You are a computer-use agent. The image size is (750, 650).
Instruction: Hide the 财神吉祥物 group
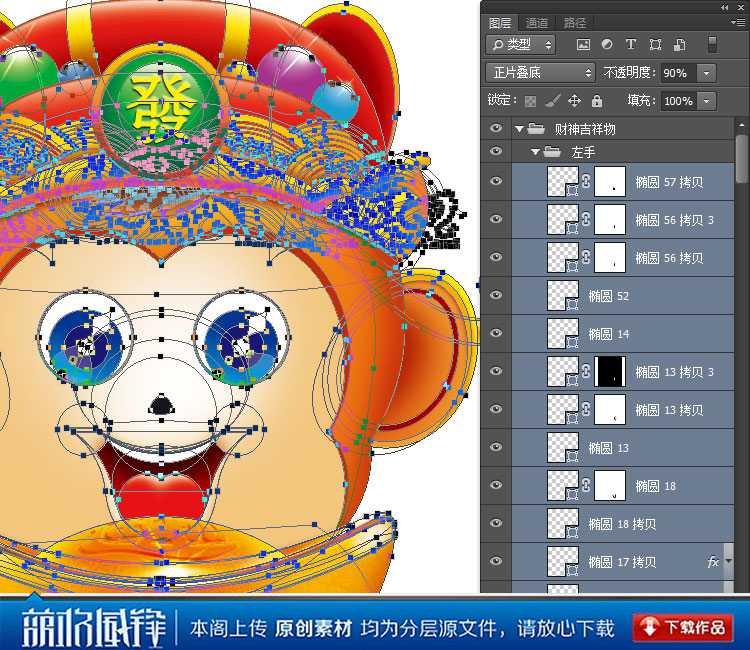(x=496, y=128)
